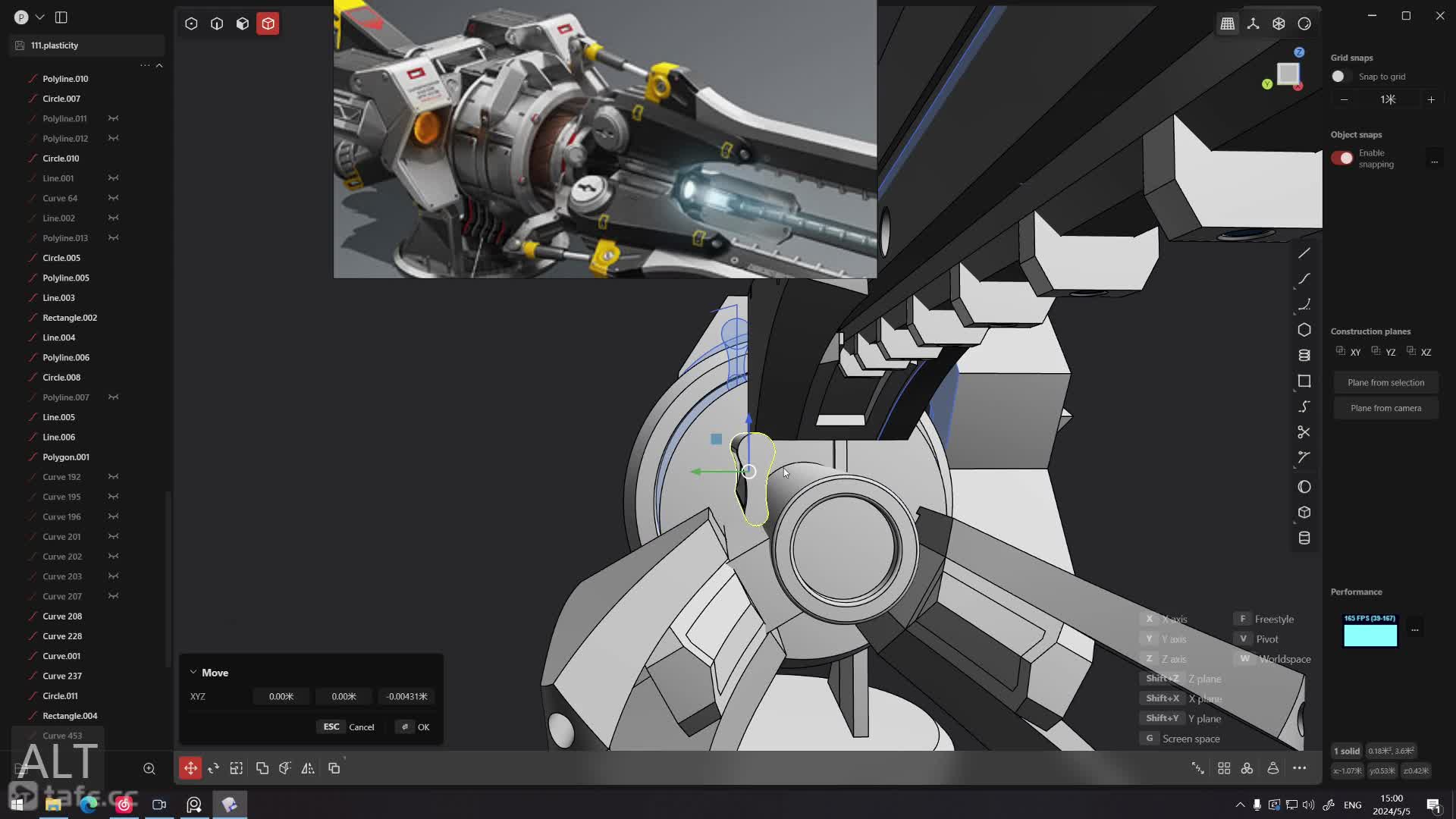Select the Spiral tool icon
The width and height of the screenshot is (1456, 819).
coord(1304,356)
